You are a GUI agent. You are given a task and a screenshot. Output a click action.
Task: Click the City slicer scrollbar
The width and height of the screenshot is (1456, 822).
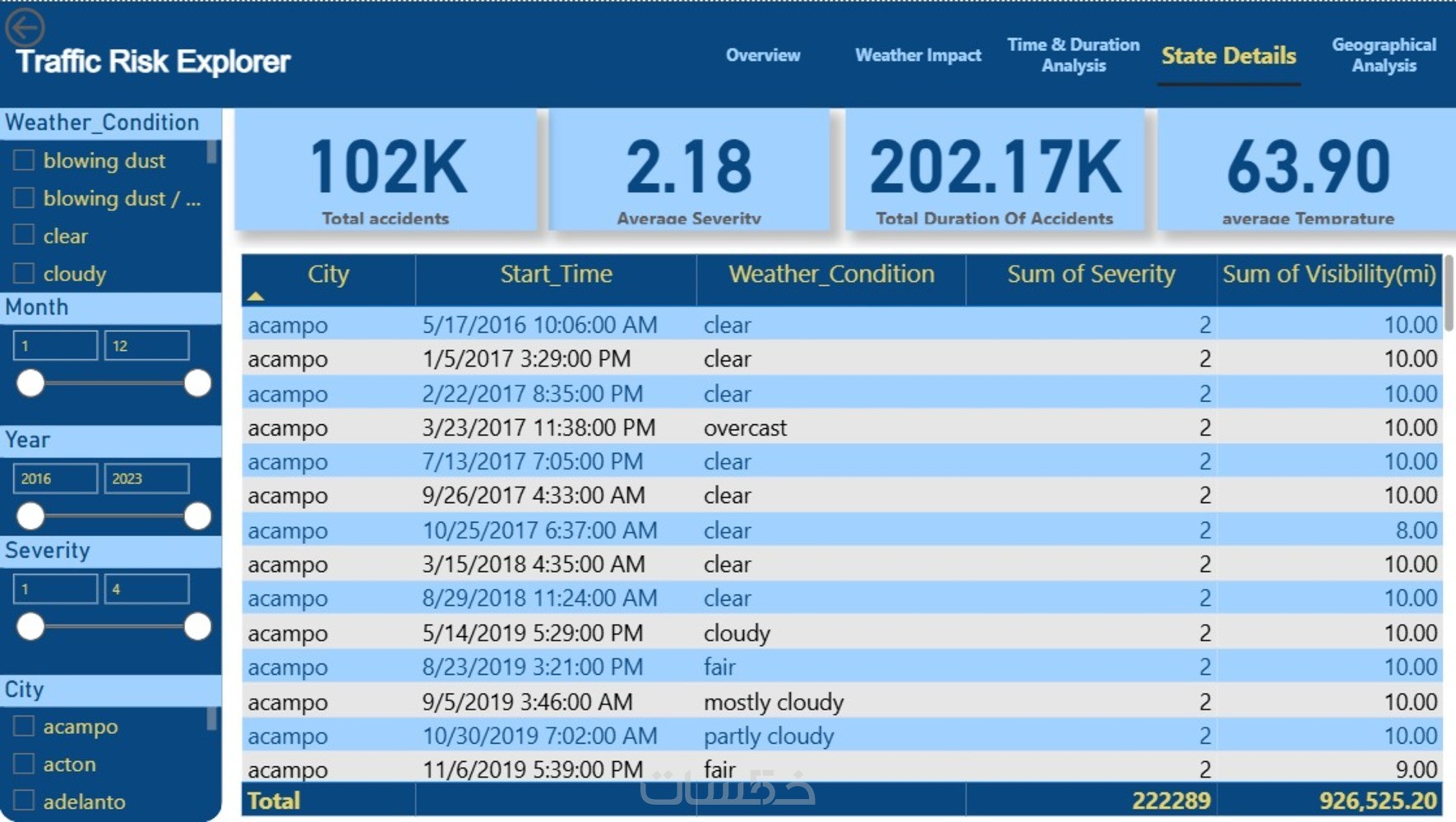pyautogui.click(x=212, y=718)
